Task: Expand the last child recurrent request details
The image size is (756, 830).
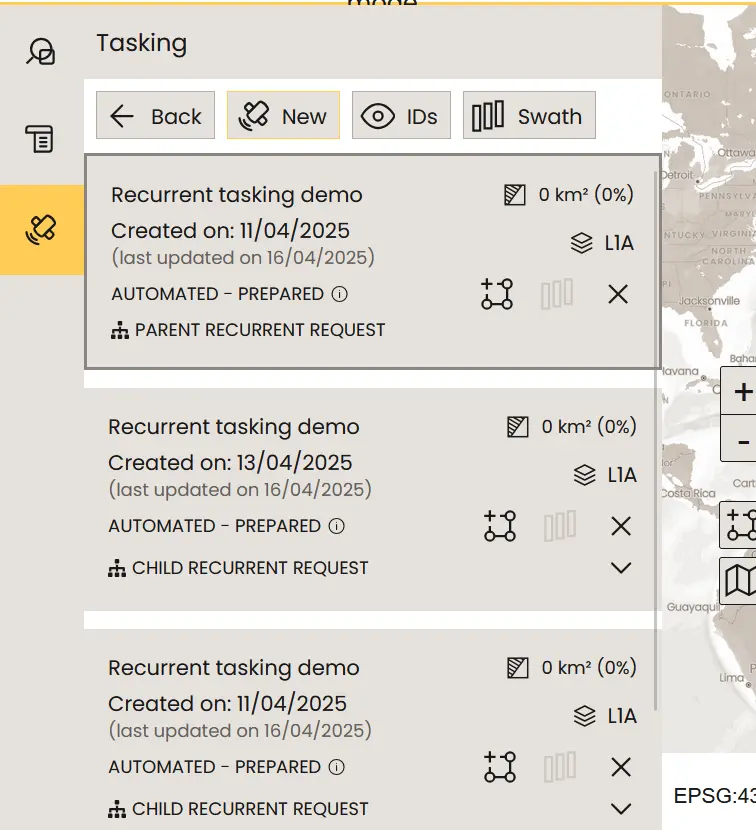Action: 621,808
